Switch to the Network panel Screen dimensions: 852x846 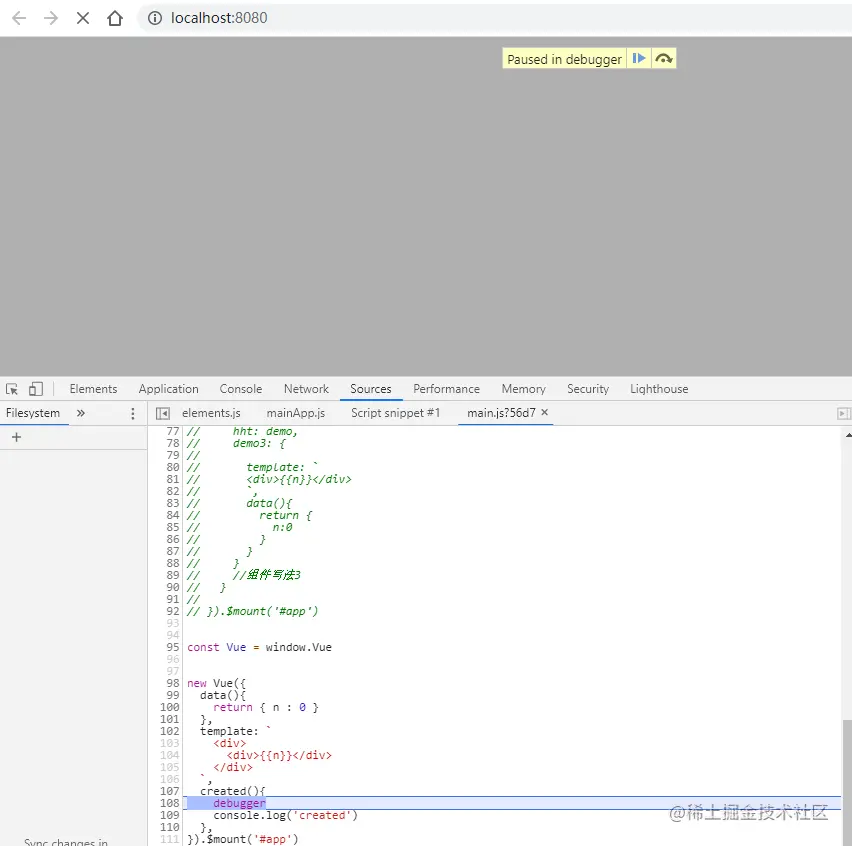click(306, 389)
